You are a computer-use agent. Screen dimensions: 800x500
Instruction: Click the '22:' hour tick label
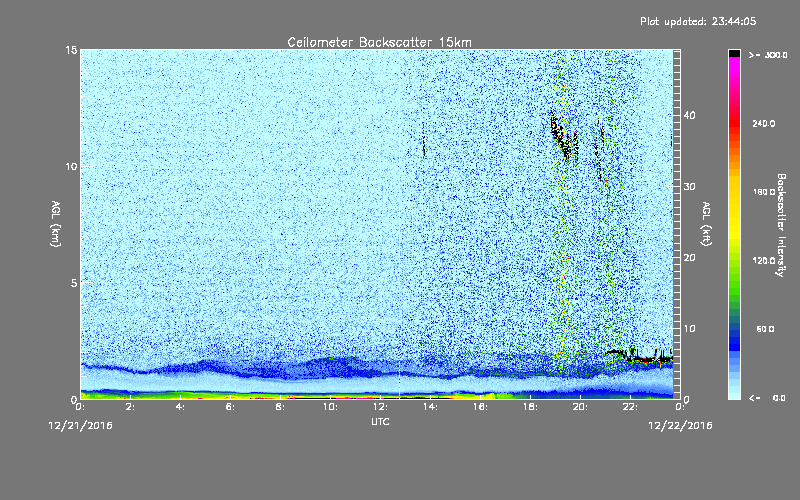click(630, 407)
